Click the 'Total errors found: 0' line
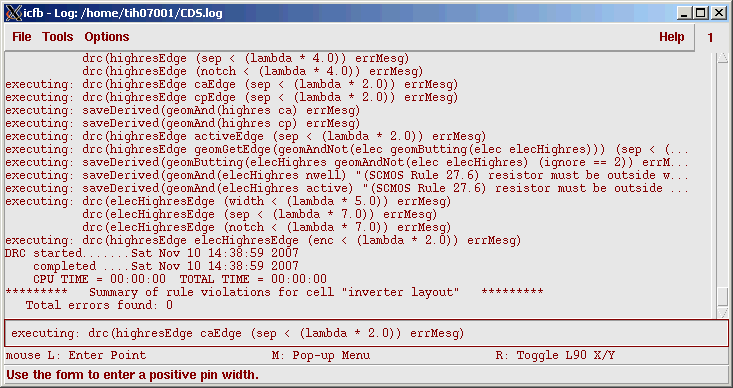The image size is (733, 388). (x=99, y=305)
